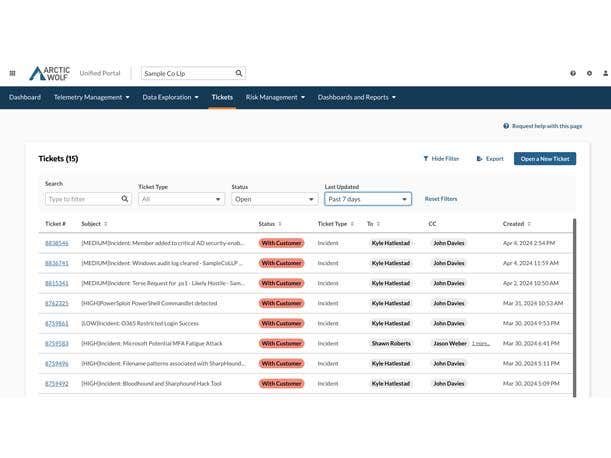The height and width of the screenshot is (458, 611).
Task: Click Reset Filters link
Action: tap(441, 199)
